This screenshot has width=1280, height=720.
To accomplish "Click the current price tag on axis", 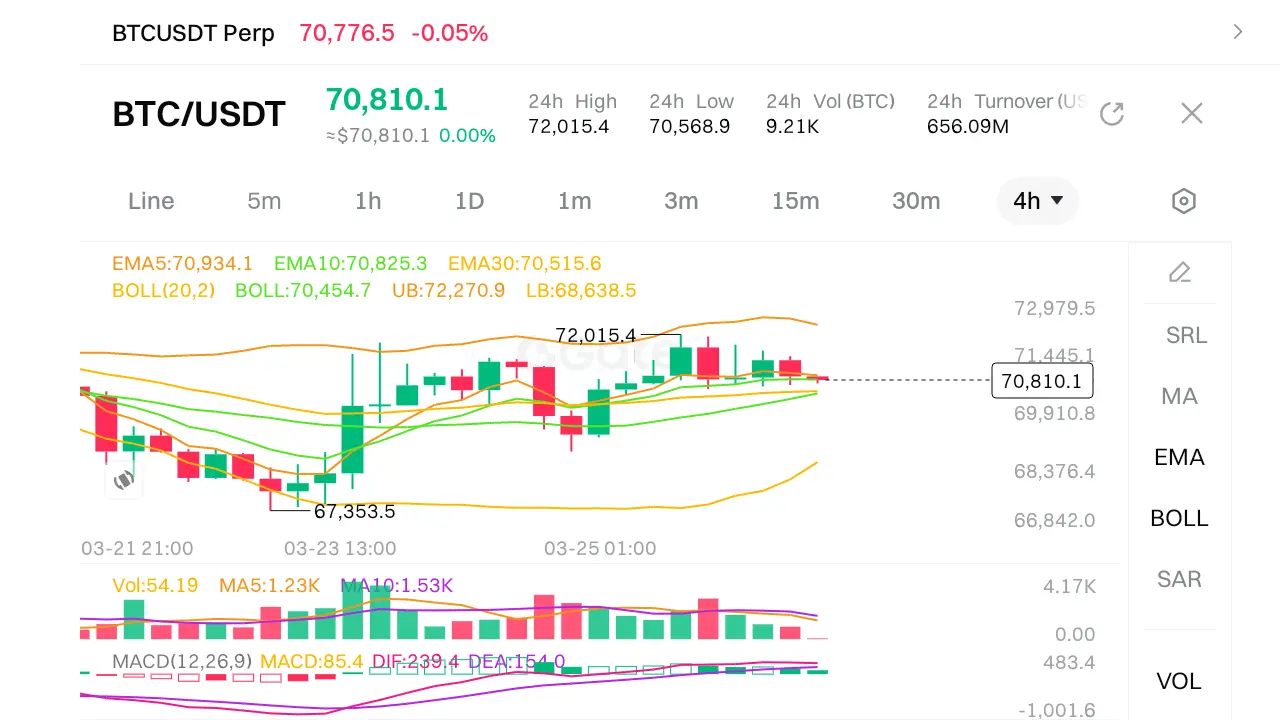I will (x=1042, y=381).
